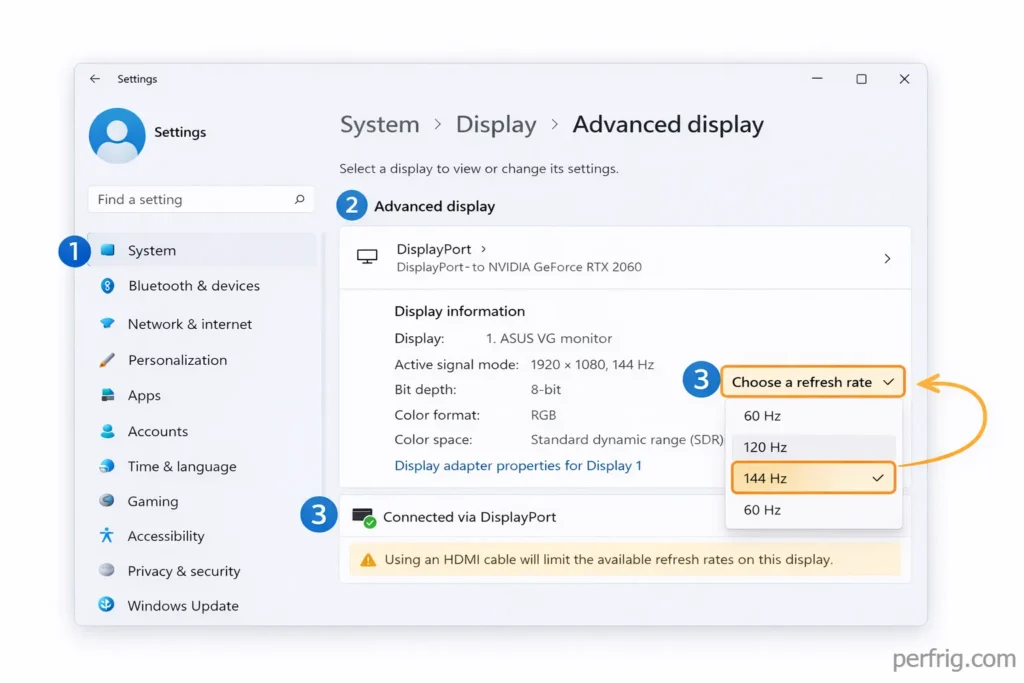Click the System breadcrumb in the header
The height and width of the screenshot is (683, 1024).
coord(379,124)
